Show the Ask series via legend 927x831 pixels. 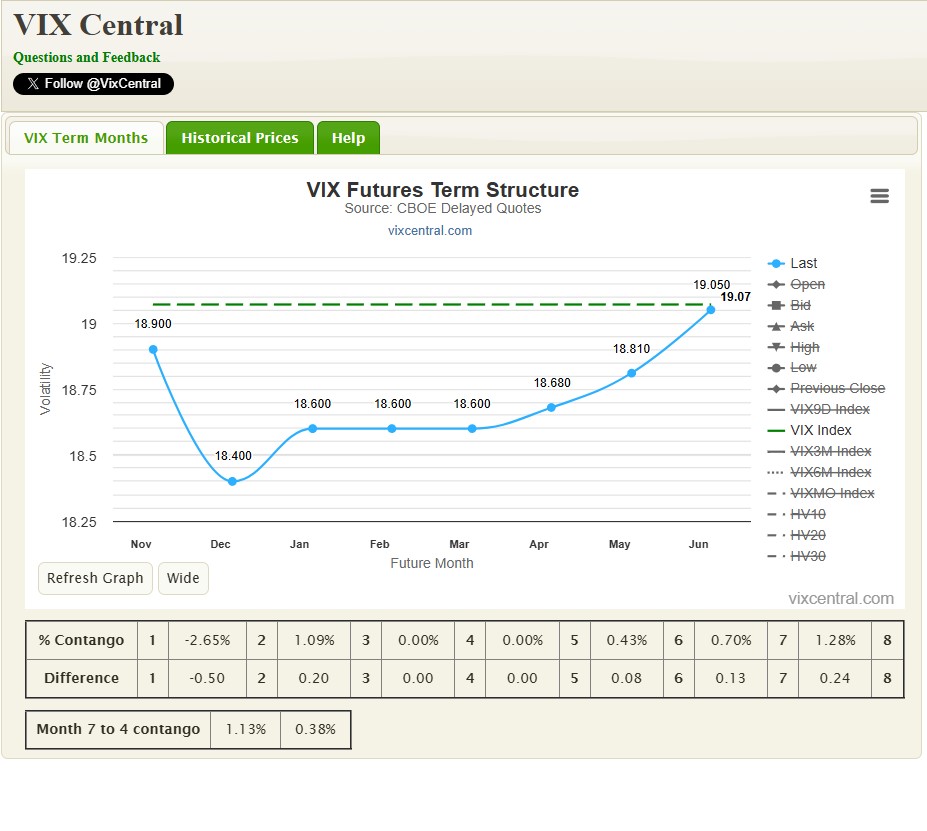tap(802, 326)
